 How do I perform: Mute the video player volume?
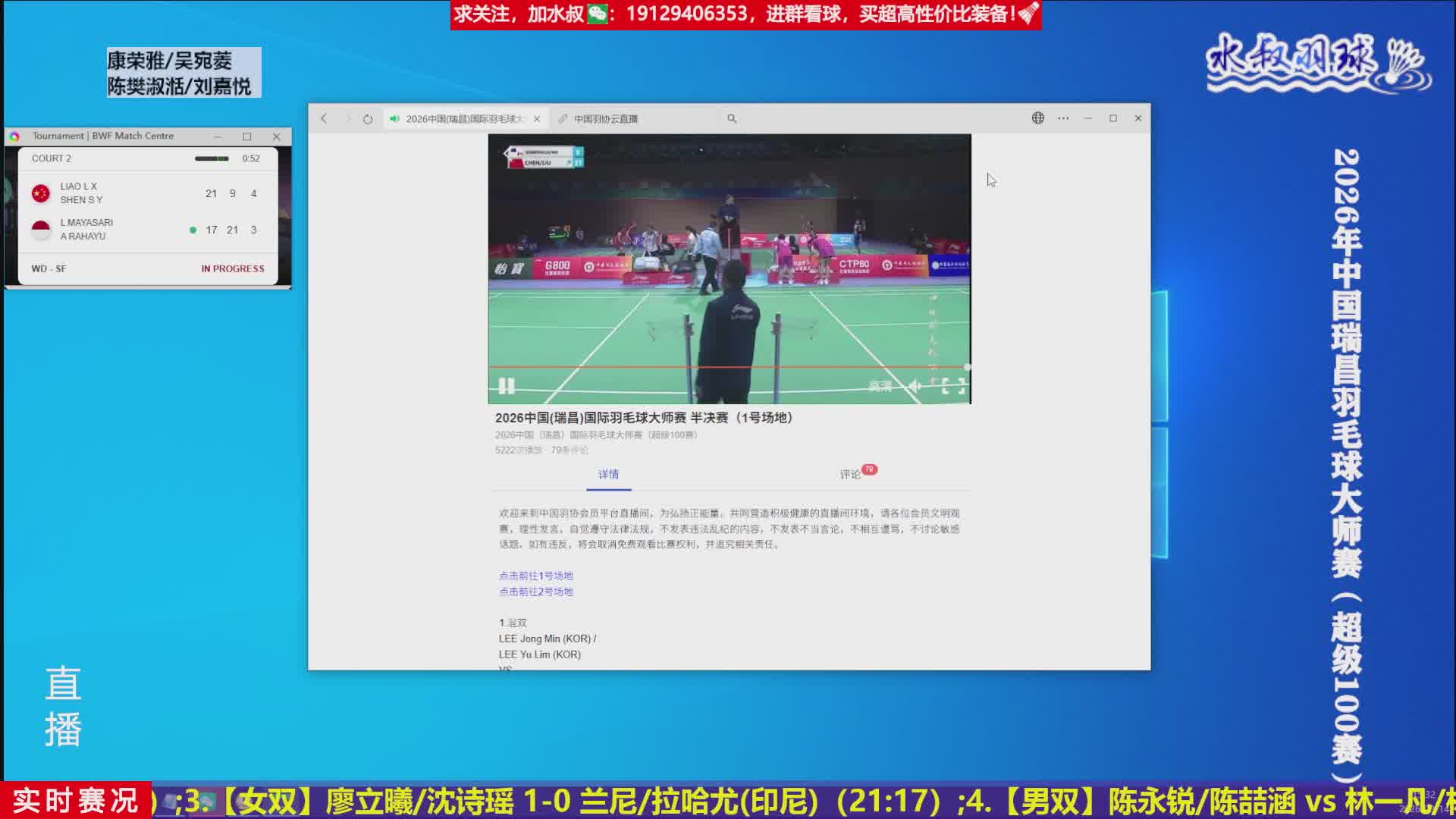[915, 387]
